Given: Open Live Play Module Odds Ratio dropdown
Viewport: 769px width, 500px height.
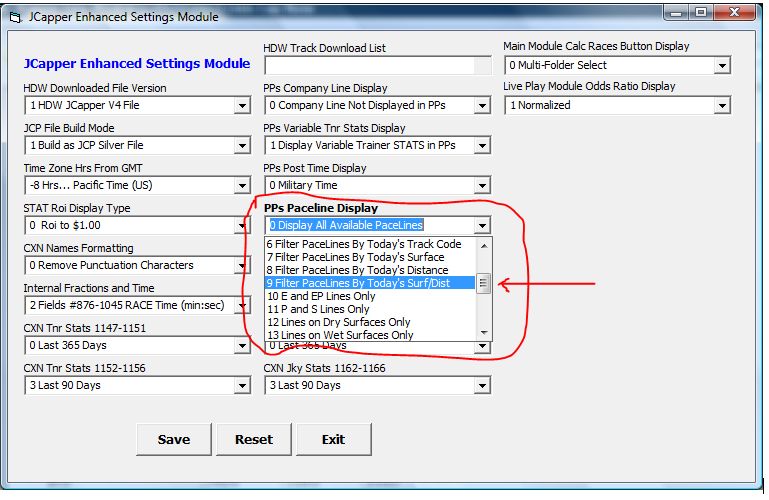Looking at the screenshot, I should (x=722, y=105).
